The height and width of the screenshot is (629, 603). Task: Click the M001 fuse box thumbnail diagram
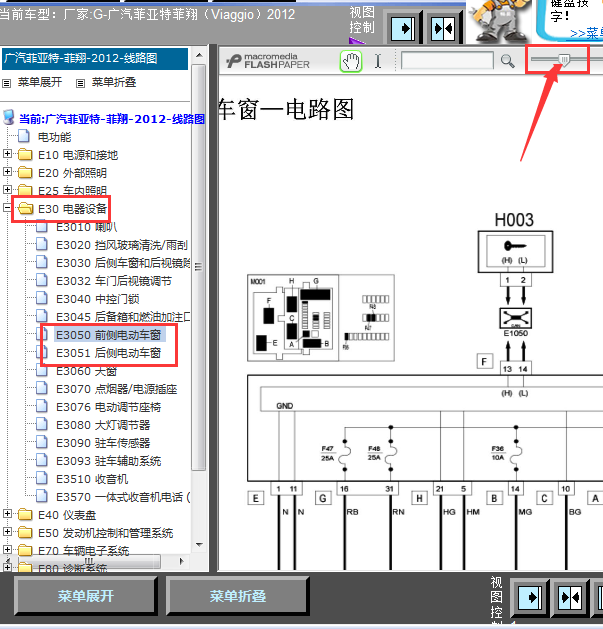click(321, 318)
